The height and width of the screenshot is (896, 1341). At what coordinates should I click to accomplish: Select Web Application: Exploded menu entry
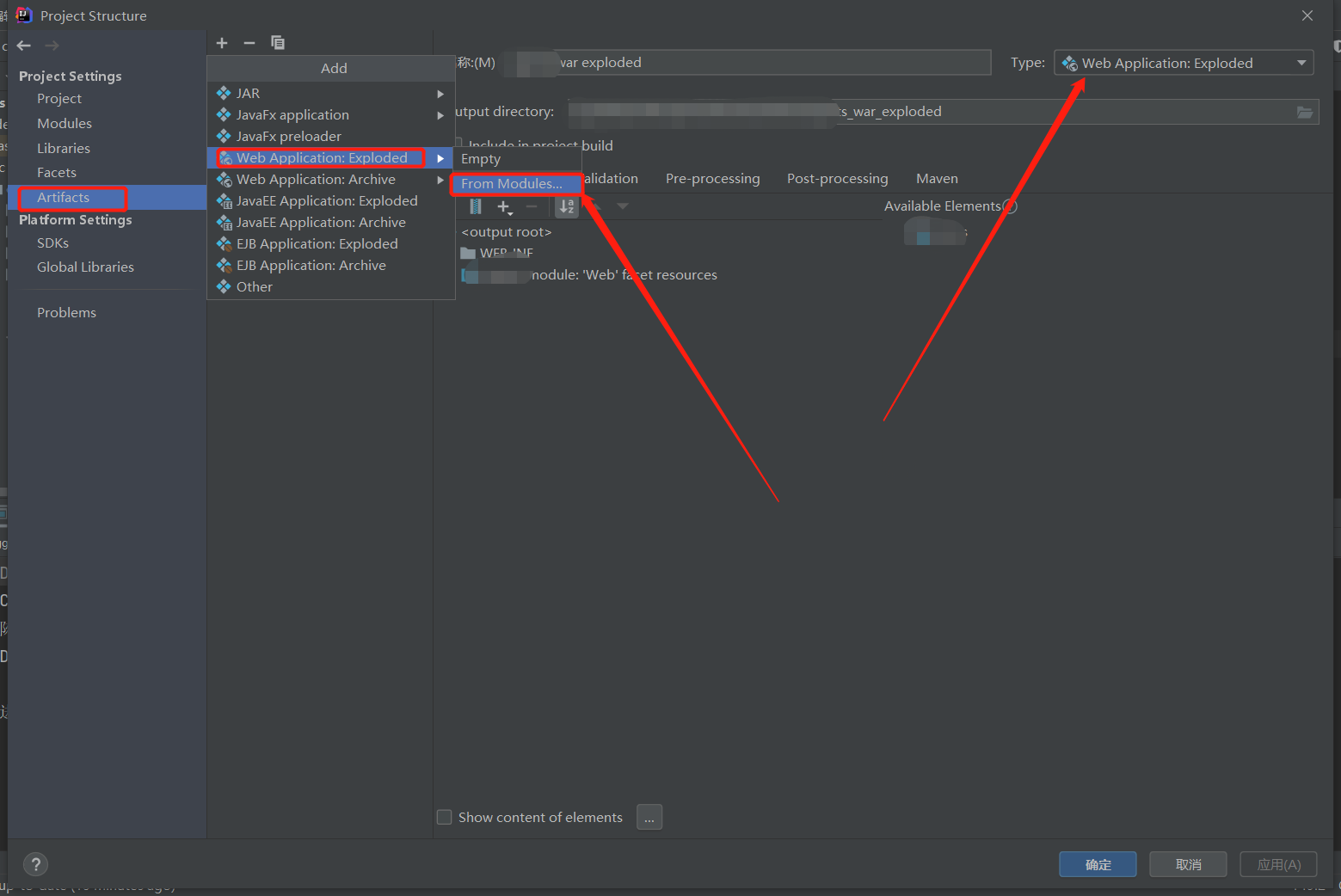click(330, 157)
